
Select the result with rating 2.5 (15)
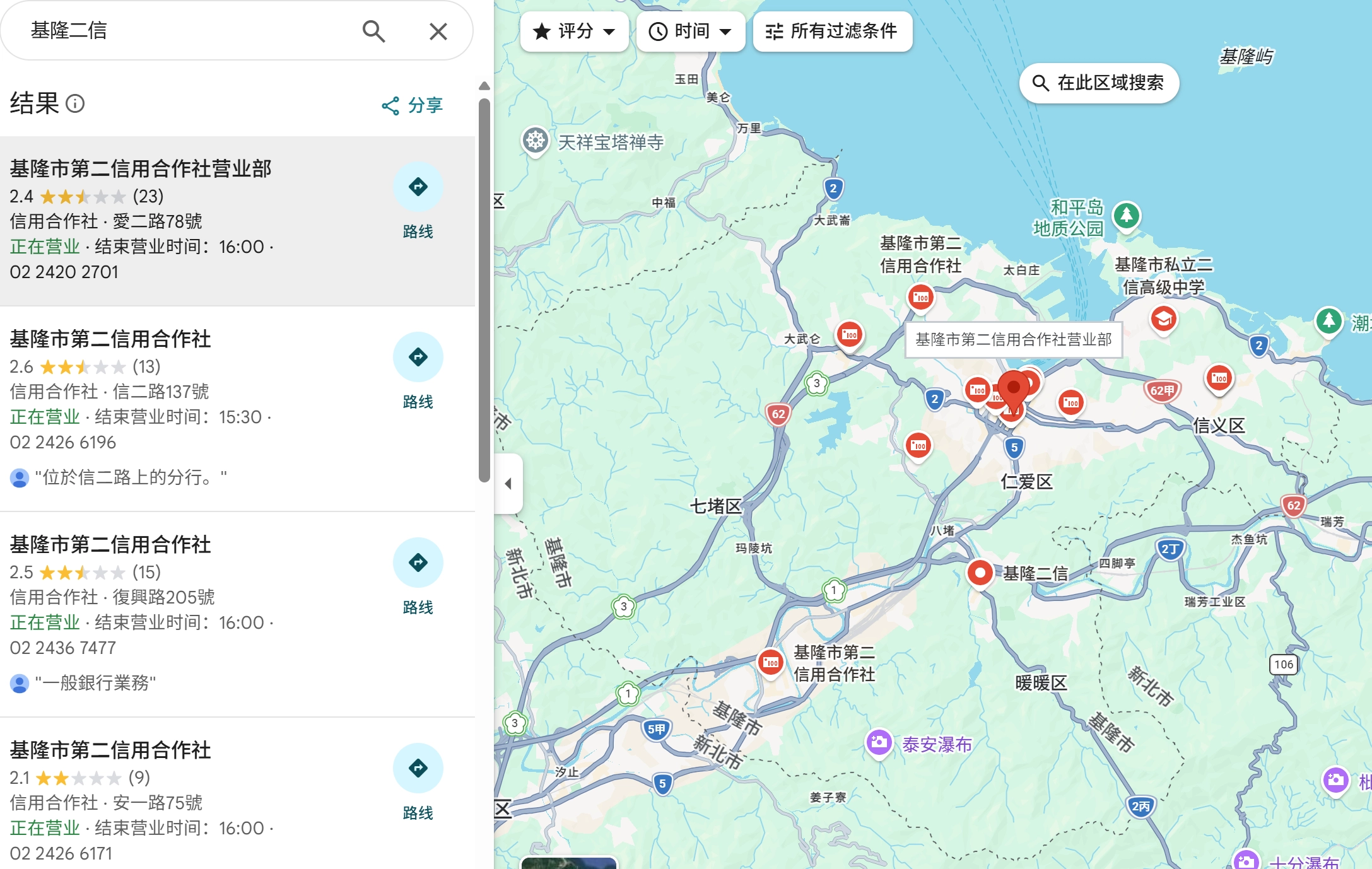[x=237, y=614]
